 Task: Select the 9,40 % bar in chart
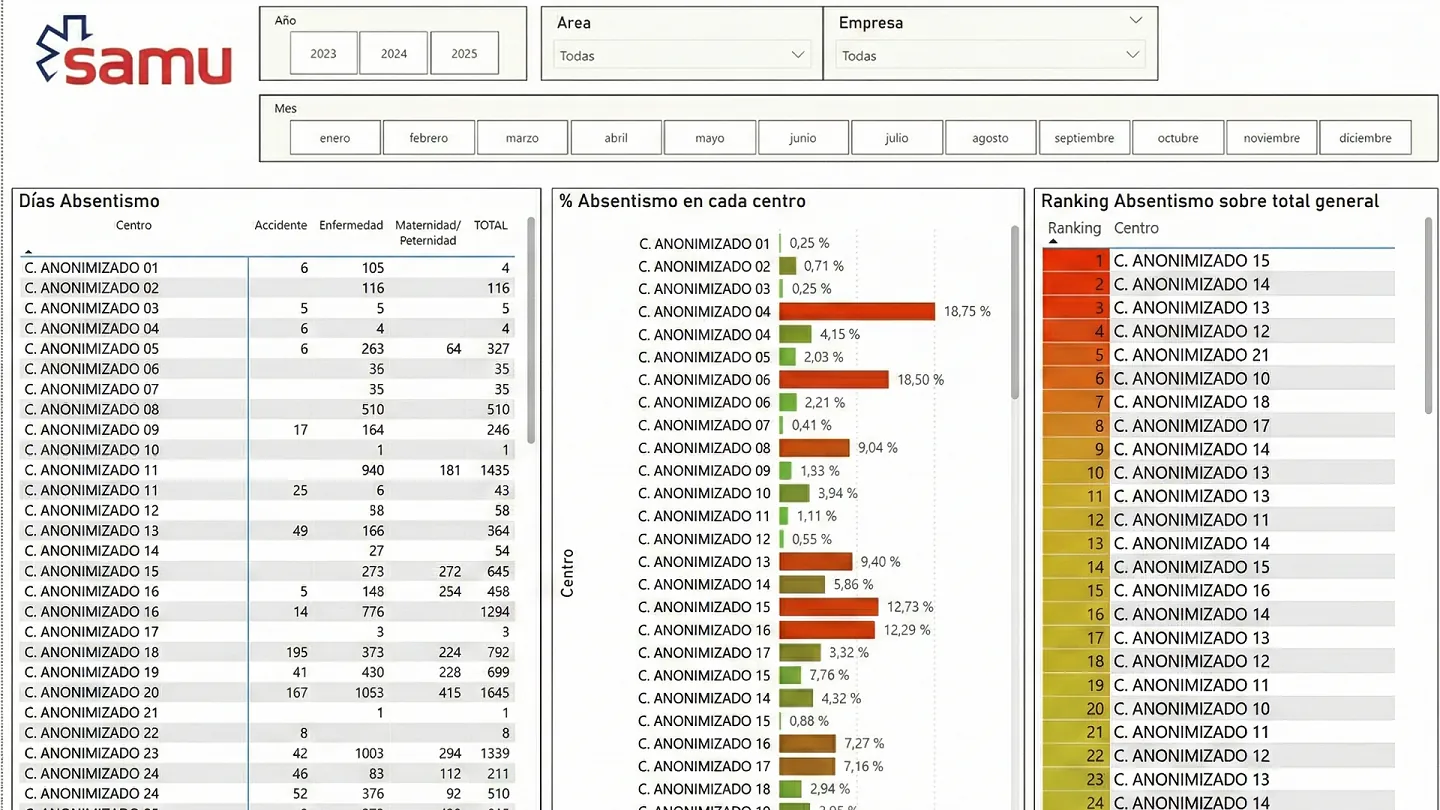[x=815, y=562]
